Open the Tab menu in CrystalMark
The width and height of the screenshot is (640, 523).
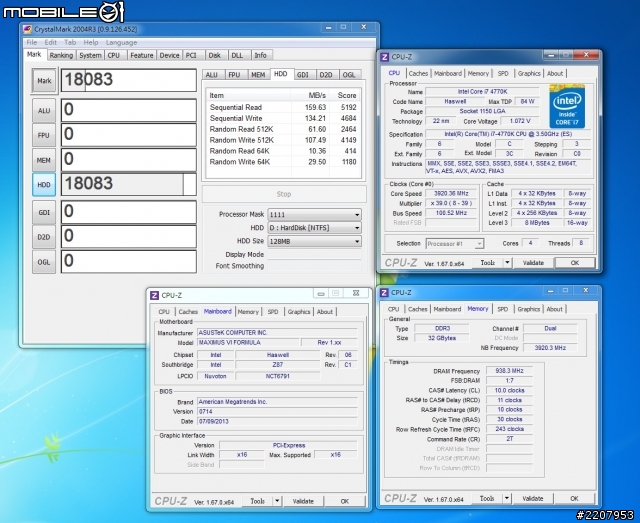point(70,42)
